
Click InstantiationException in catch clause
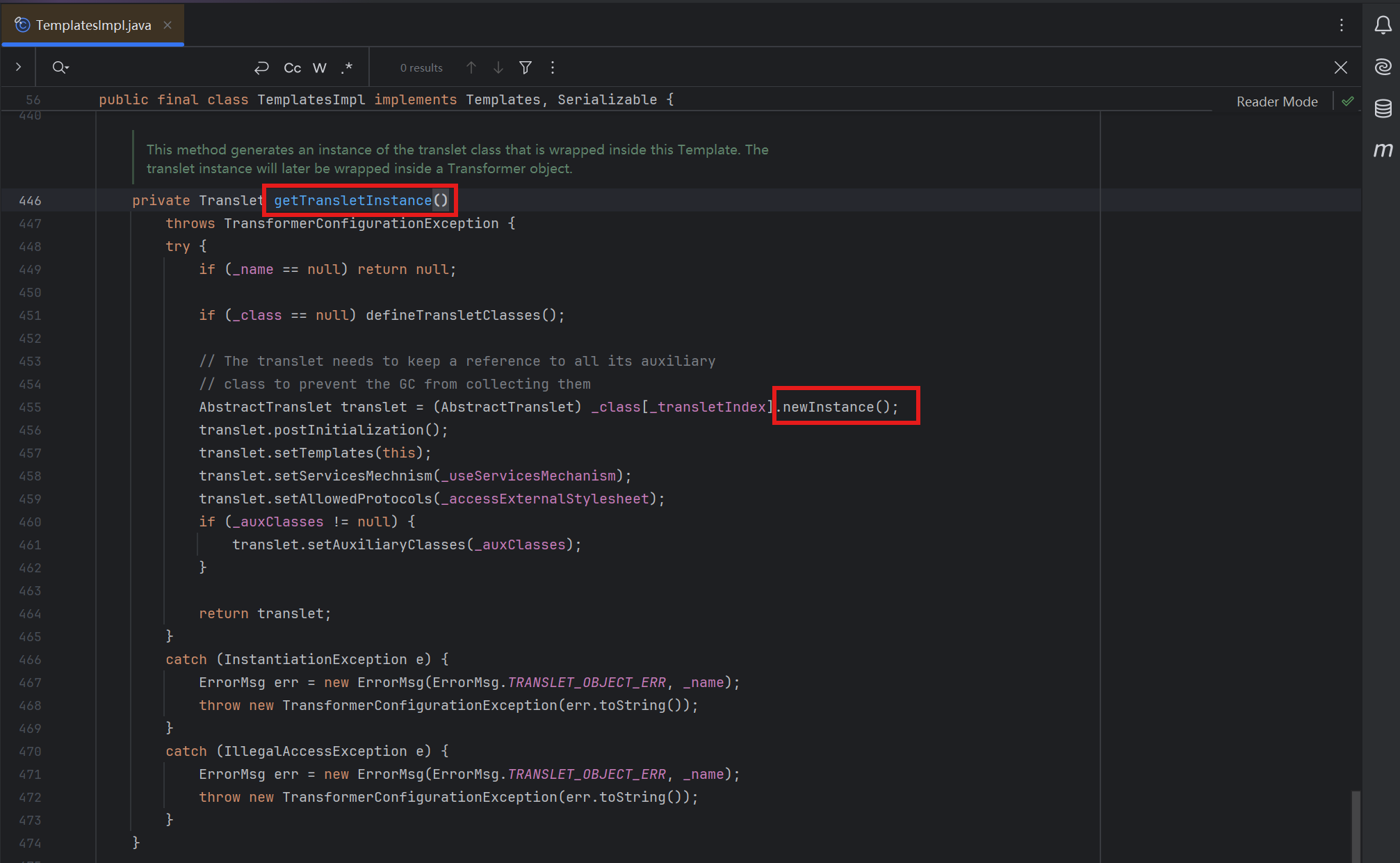point(316,659)
